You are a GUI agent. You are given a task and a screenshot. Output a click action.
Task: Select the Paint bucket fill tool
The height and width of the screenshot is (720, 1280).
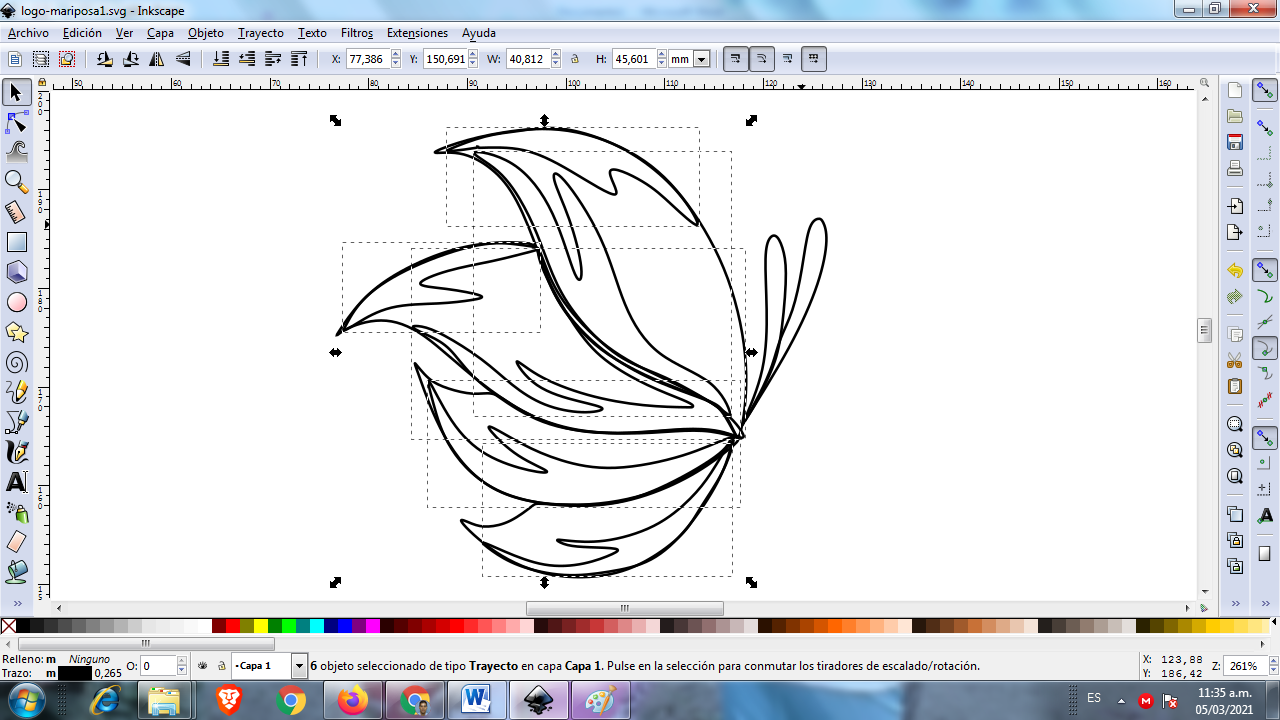pyautogui.click(x=16, y=572)
